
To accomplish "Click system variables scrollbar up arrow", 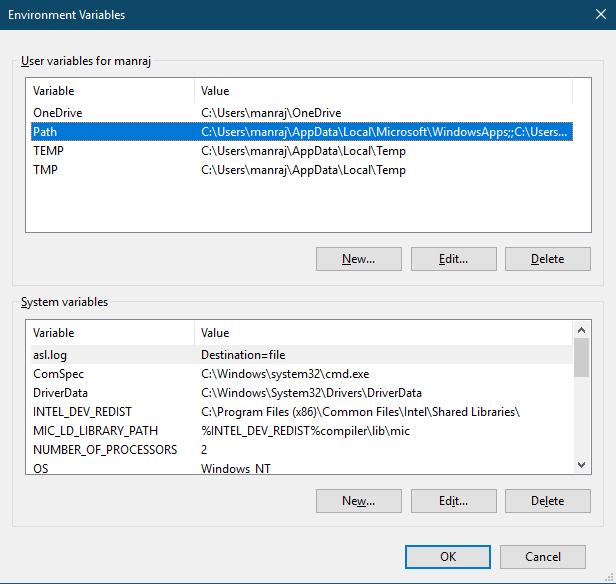I will click(581, 330).
